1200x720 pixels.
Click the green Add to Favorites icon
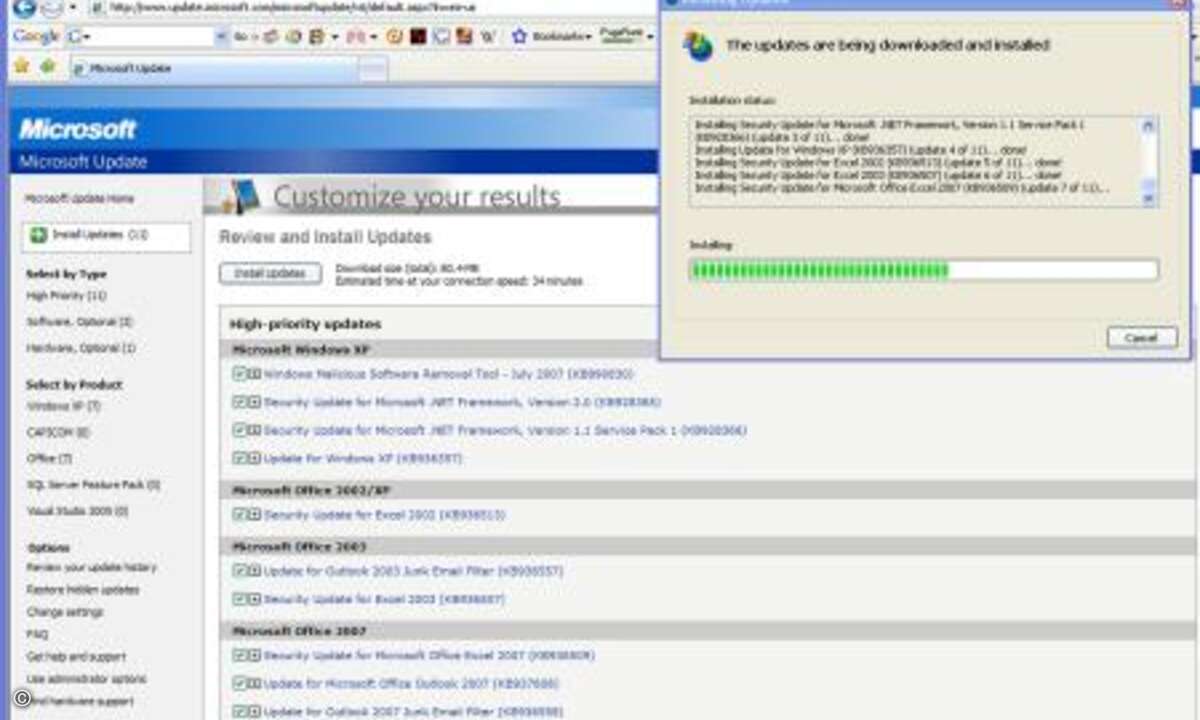tap(47, 66)
